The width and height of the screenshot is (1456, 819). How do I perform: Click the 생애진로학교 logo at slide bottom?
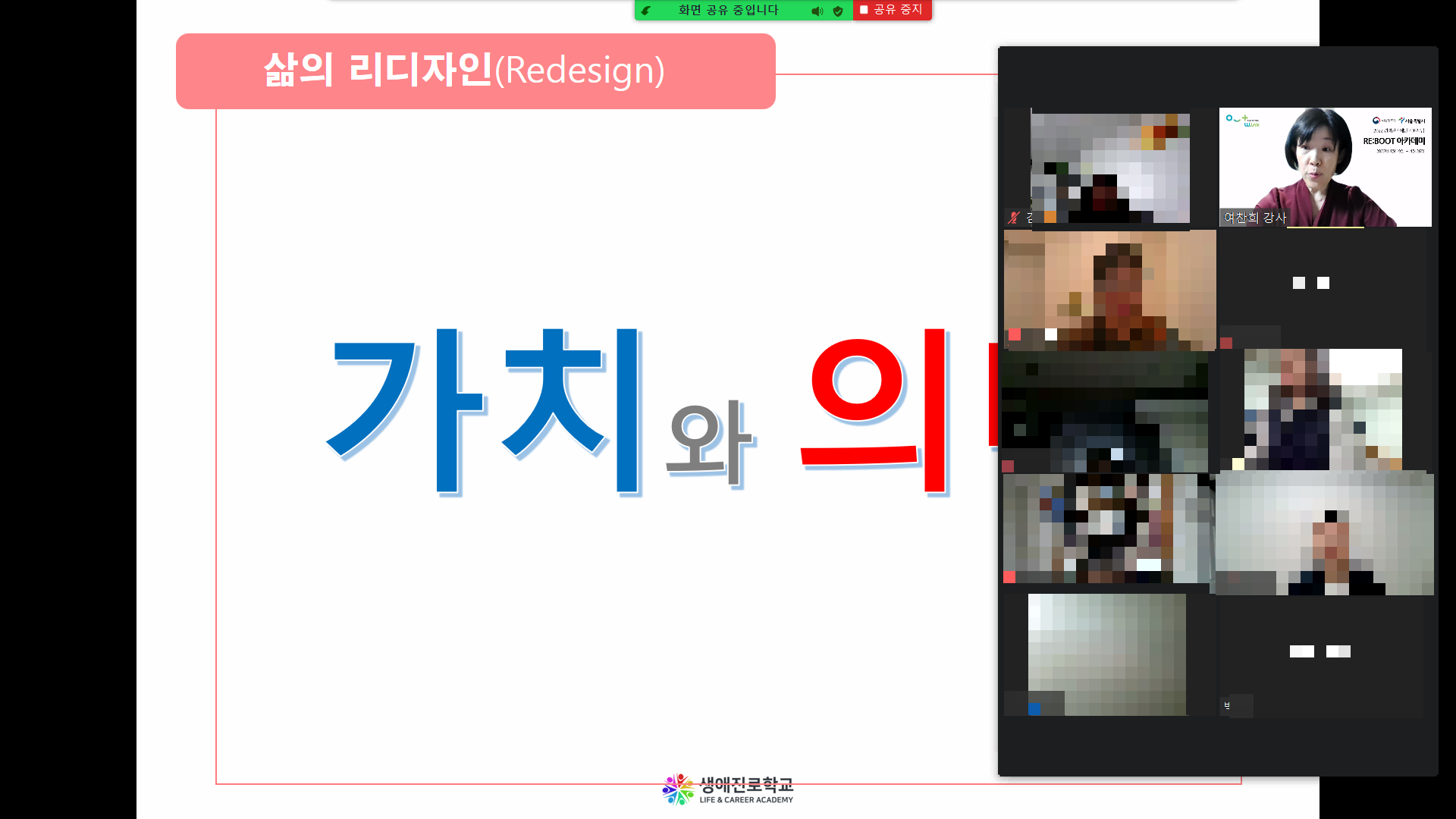(x=727, y=789)
